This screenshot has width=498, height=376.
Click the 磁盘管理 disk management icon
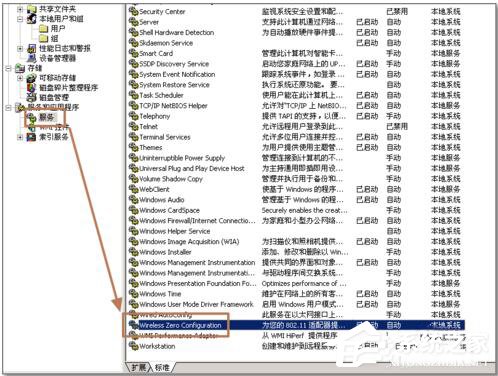click(32, 97)
